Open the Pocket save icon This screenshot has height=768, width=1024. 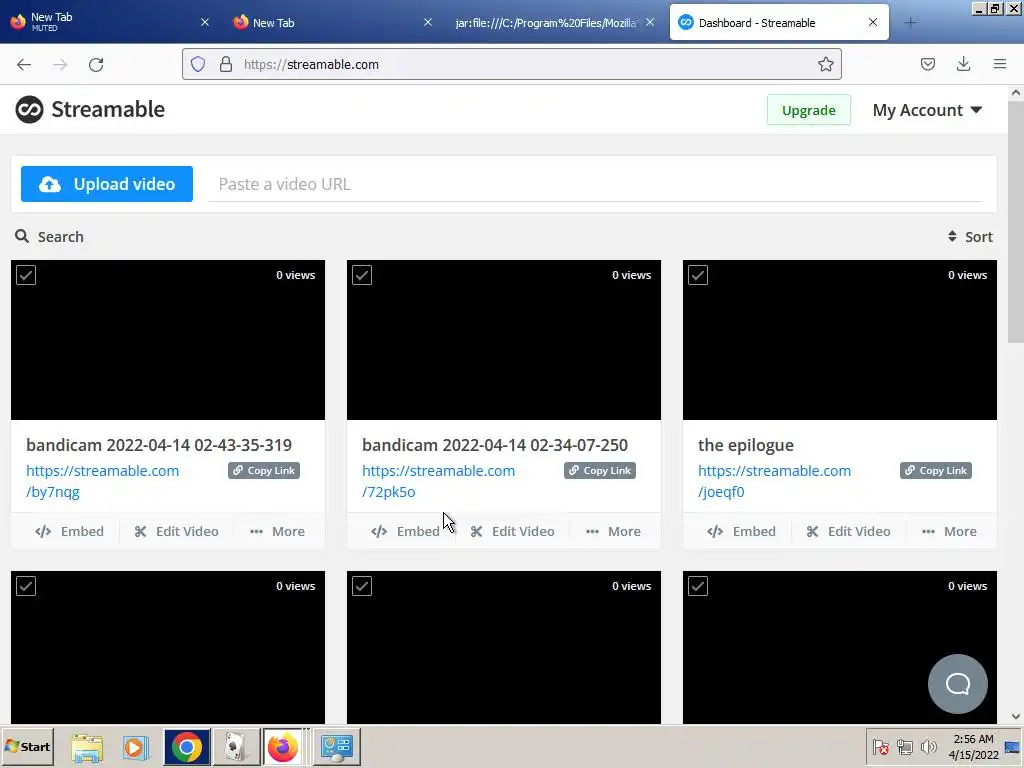928,64
